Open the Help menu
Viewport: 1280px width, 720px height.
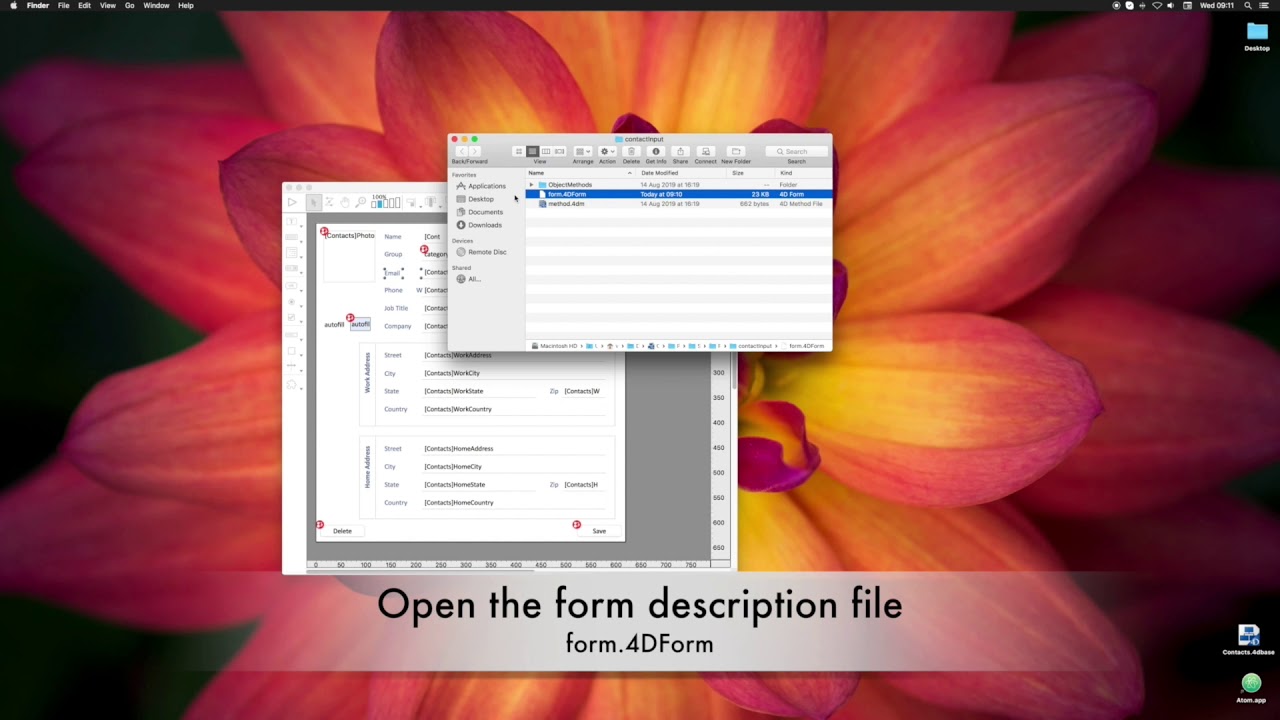[186, 5]
